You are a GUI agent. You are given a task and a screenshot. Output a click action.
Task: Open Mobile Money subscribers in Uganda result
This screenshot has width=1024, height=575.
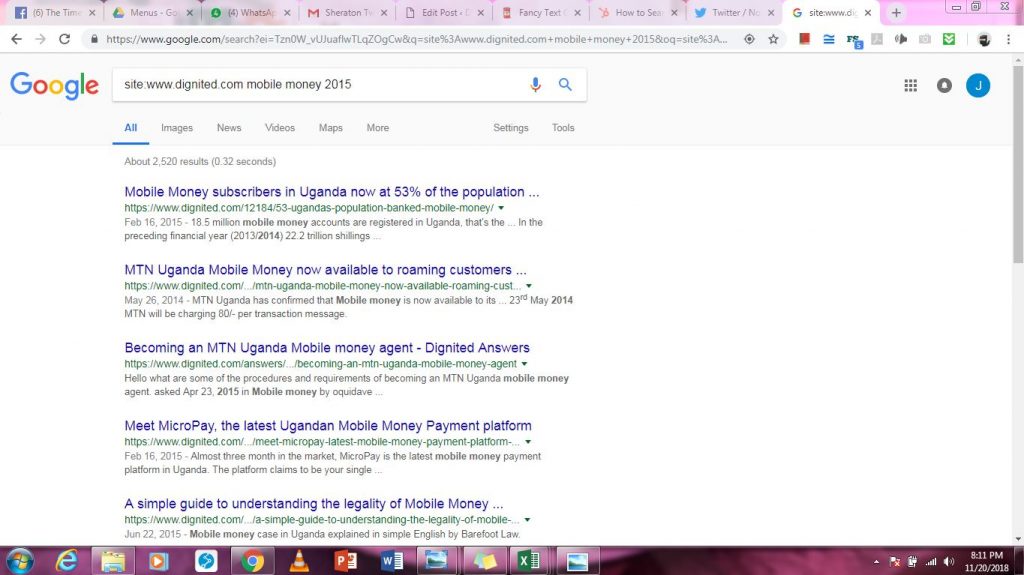point(332,192)
